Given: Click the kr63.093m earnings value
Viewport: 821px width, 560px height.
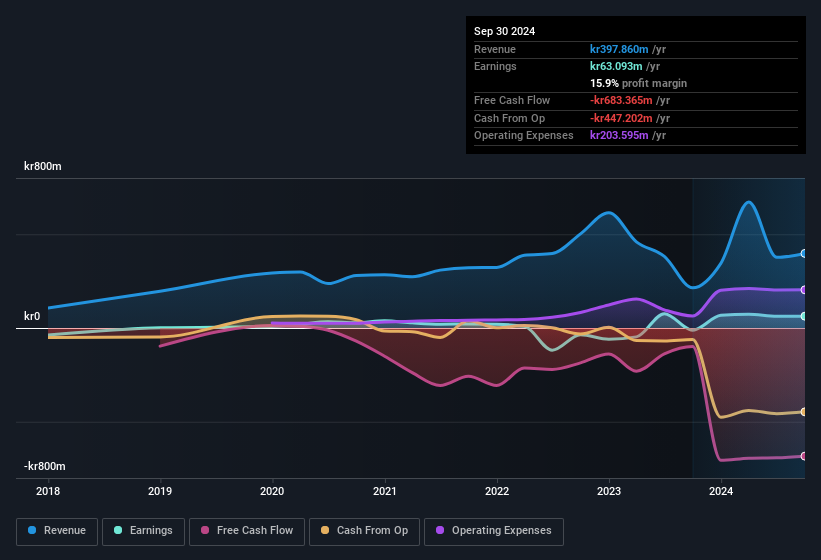Looking at the screenshot, I should [616, 66].
